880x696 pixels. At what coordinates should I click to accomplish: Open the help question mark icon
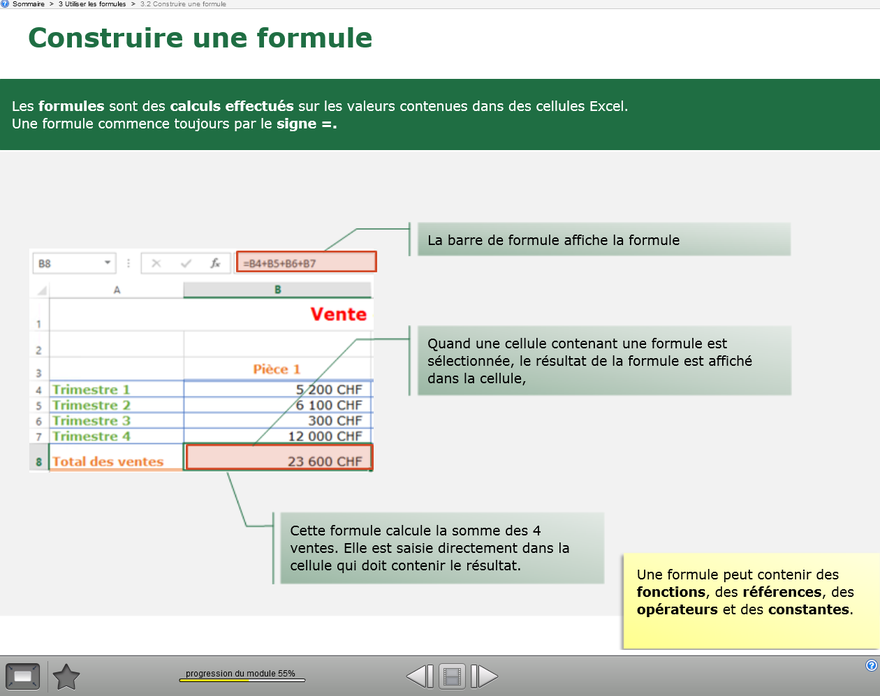click(871, 665)
